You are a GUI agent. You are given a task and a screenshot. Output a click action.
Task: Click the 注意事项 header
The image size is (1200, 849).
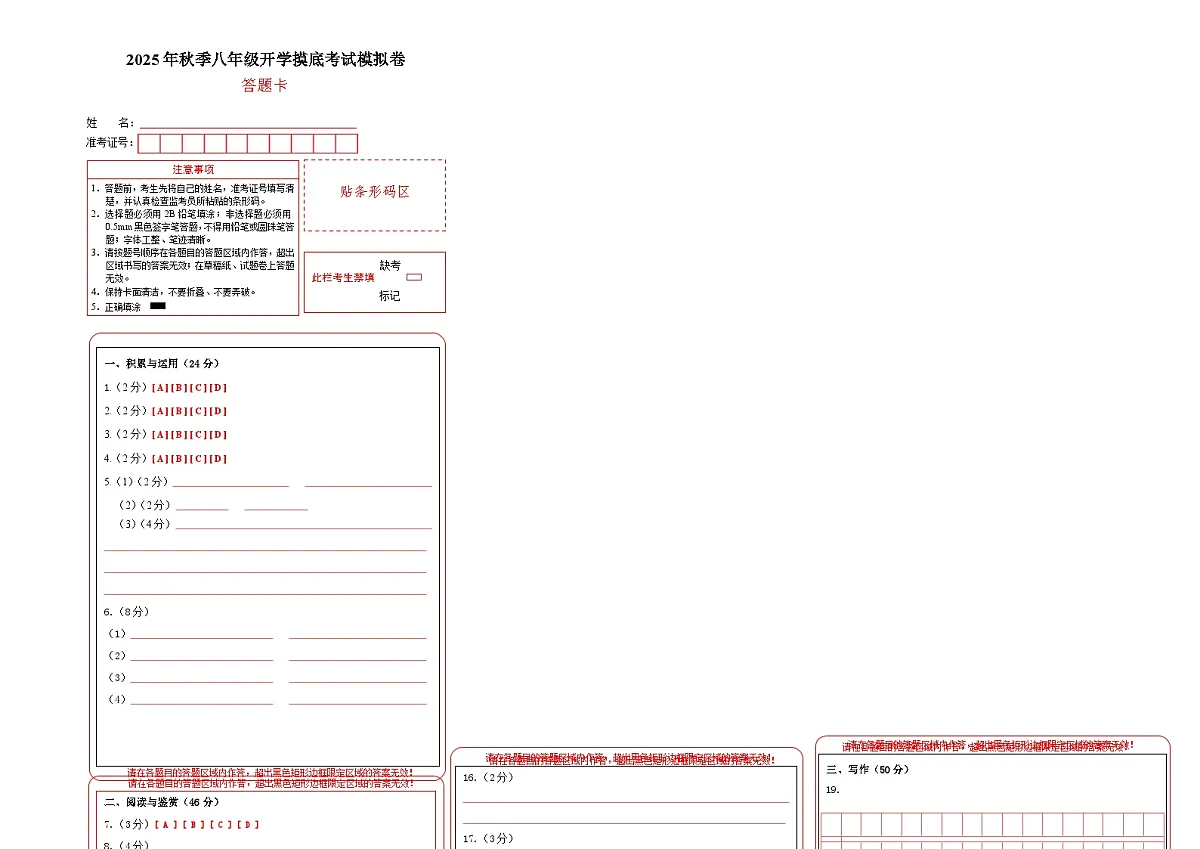click(x=193, y=170)
